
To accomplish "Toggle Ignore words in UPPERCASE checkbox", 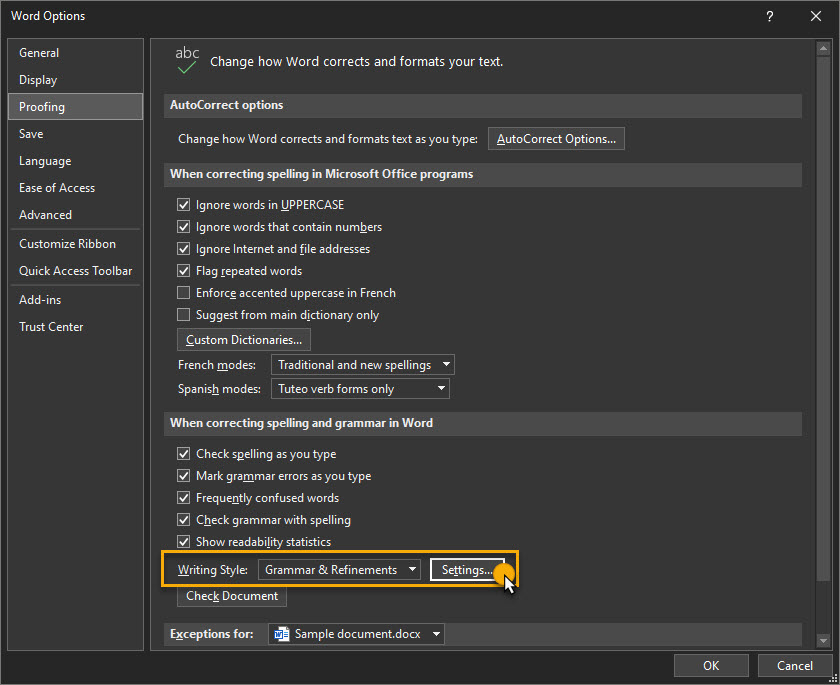I will (x=183, y=205).
